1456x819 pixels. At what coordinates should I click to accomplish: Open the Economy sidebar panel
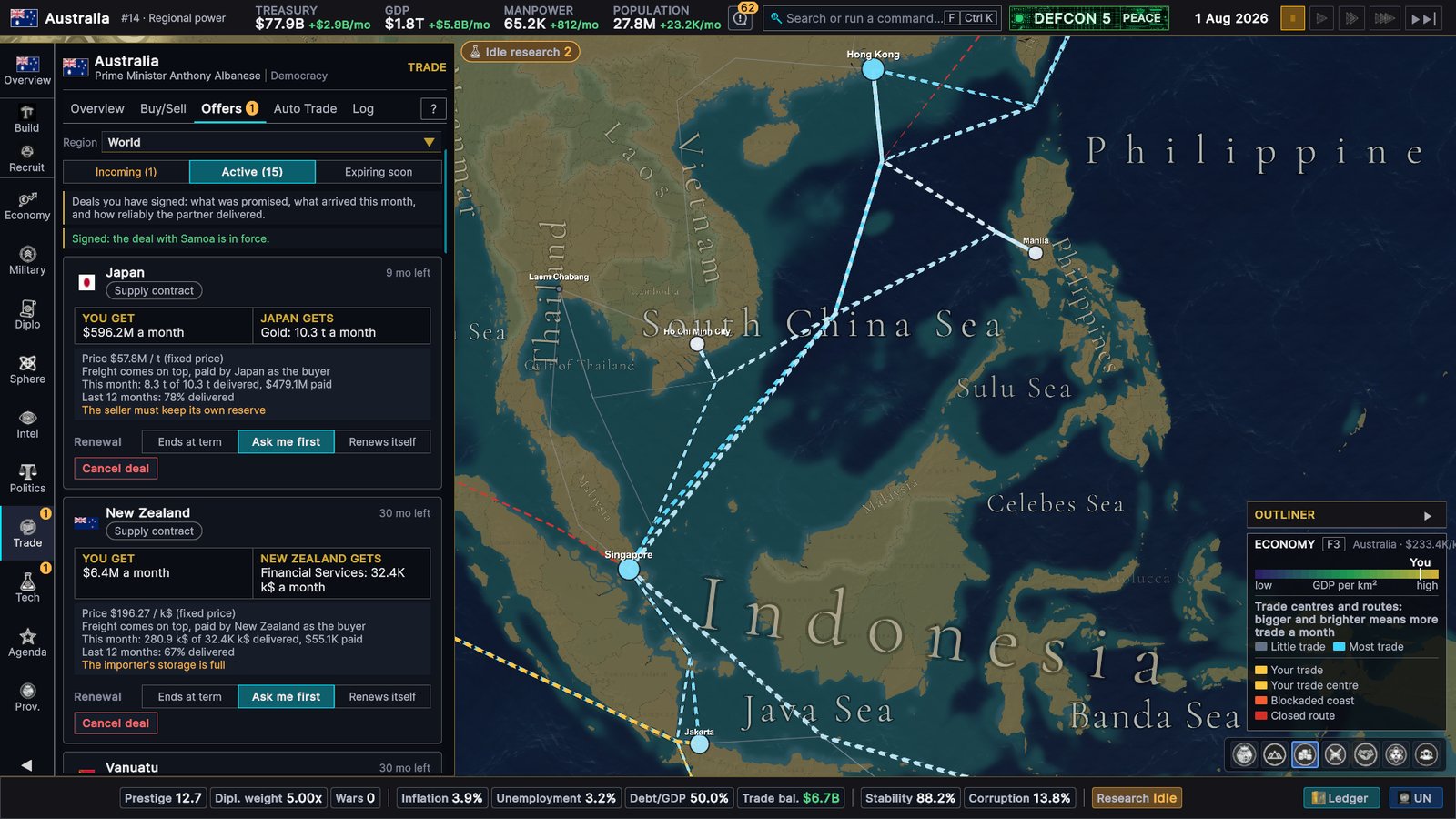click(27, 207)
